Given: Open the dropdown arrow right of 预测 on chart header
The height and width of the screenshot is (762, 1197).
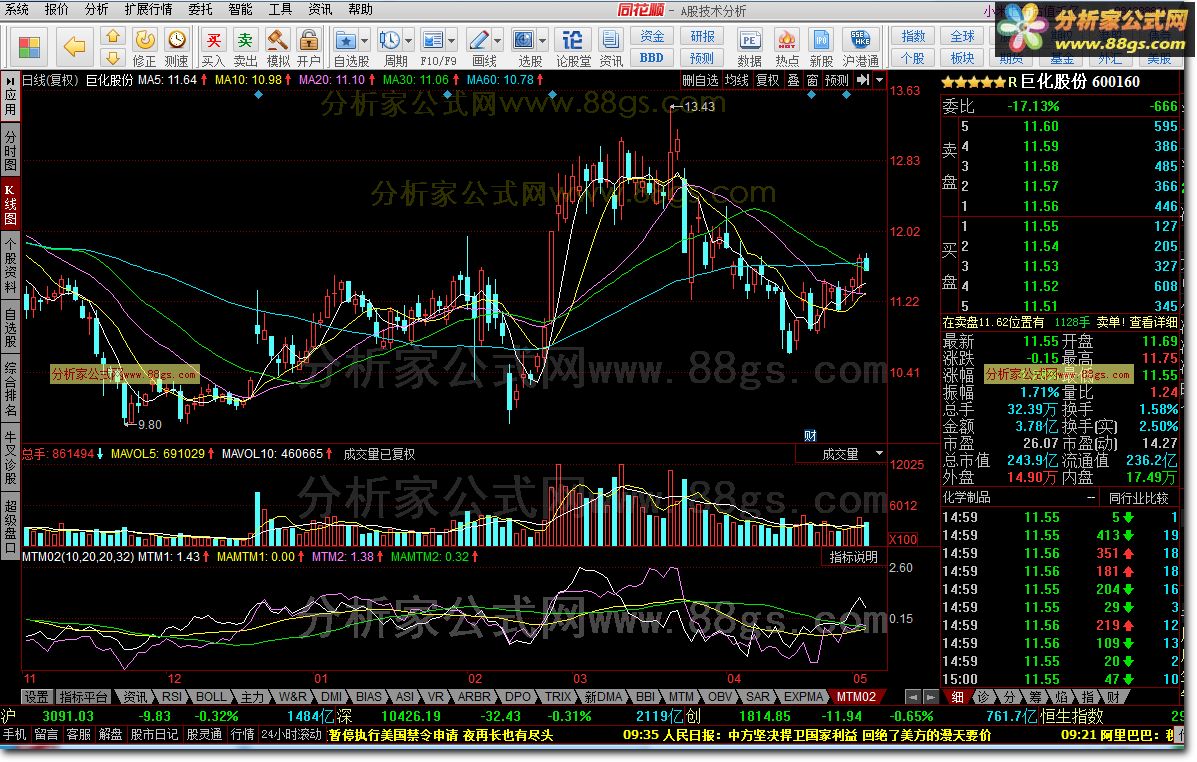Looking at the screenshot, I should click(879, 80).
